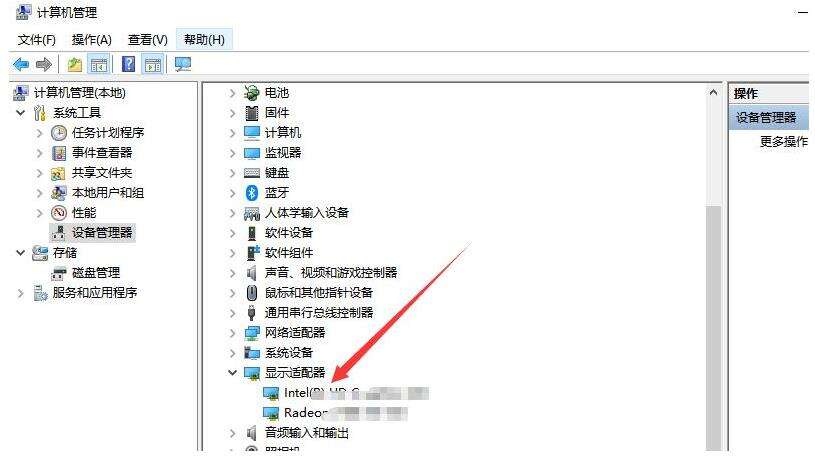
Task: Click the Up one level folder icon
Action: (75, 64)
